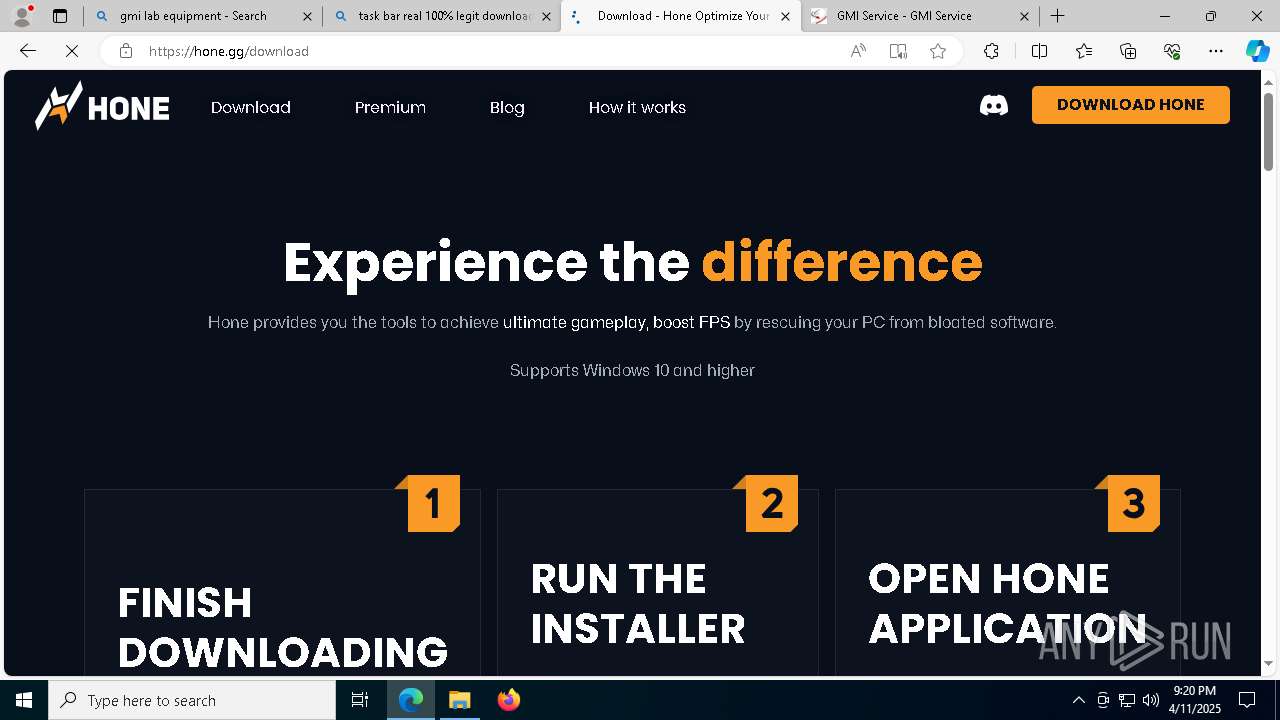The height and width of the screenshot is (720, 1280).
Task: Open the Windows Start menu
Action: pyautogui.click(x=24, y=700)
